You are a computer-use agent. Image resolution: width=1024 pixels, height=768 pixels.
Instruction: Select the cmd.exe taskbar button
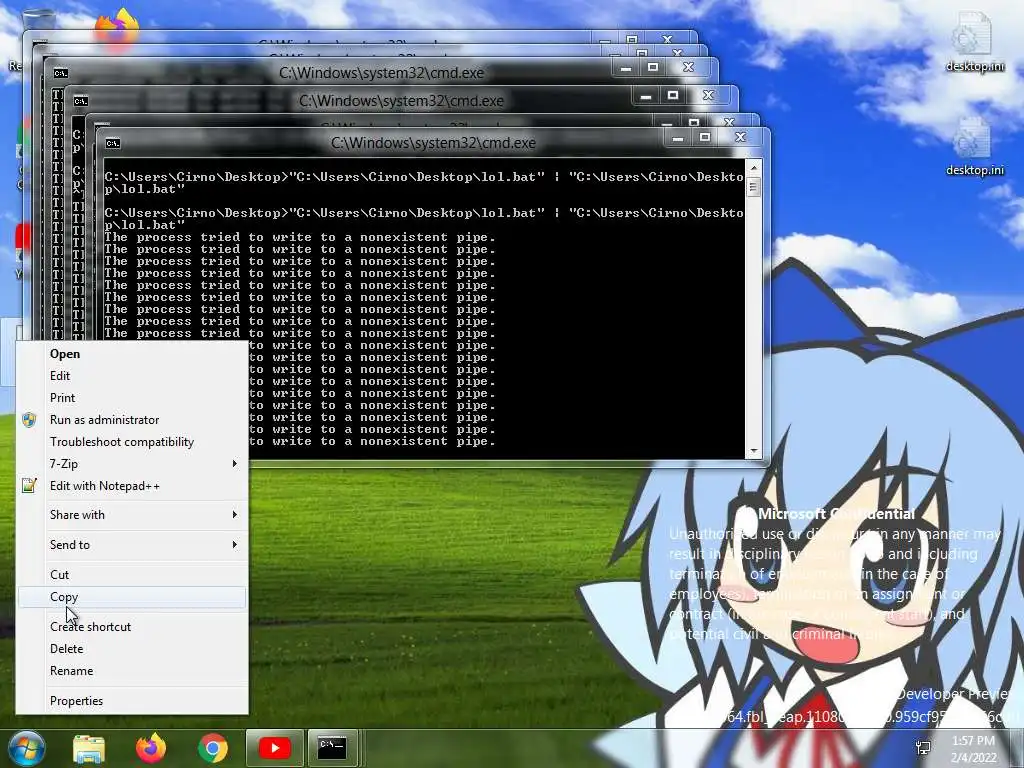[x=332, y=748]
